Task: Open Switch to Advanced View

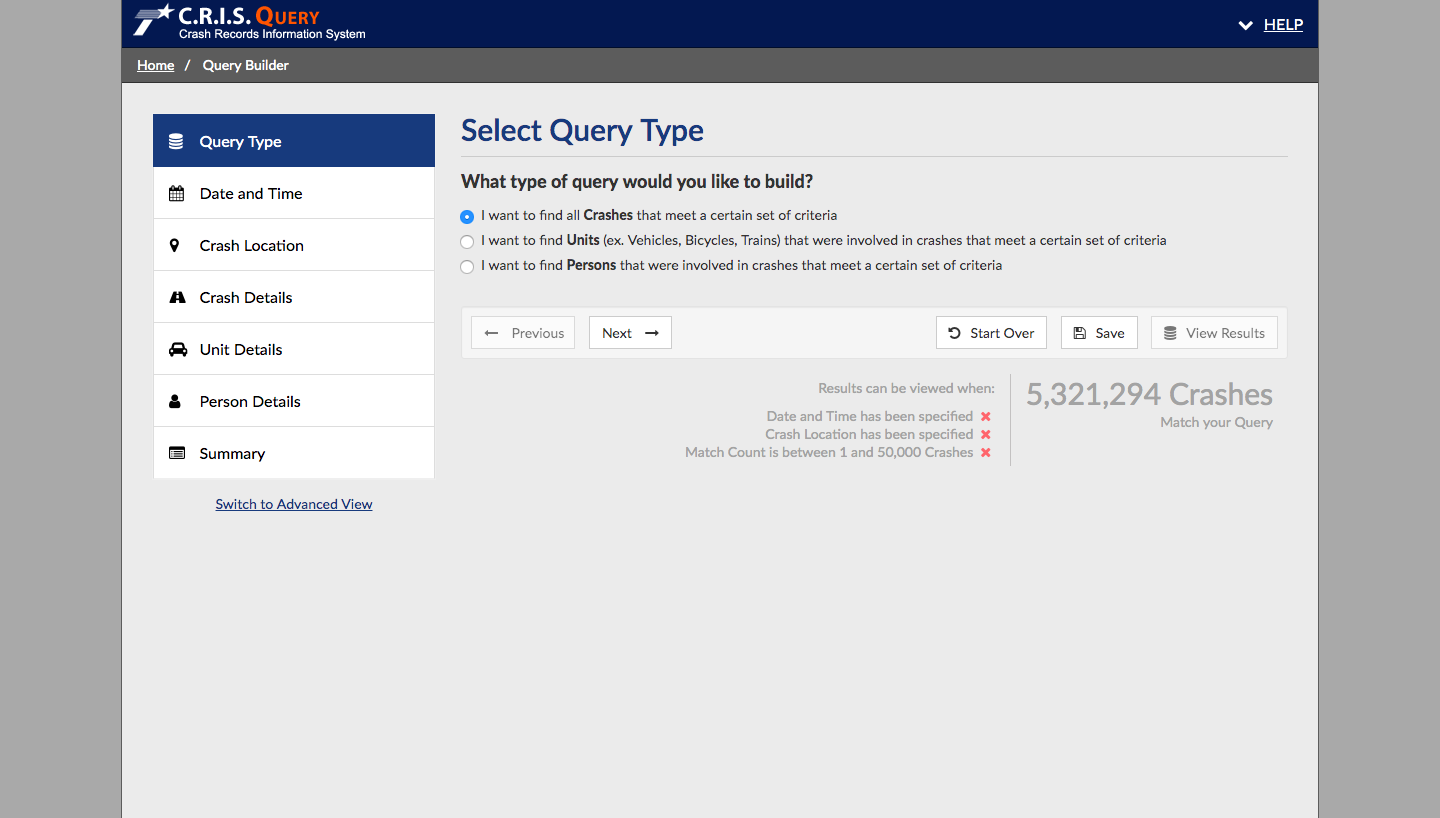Action: [293, 503]
